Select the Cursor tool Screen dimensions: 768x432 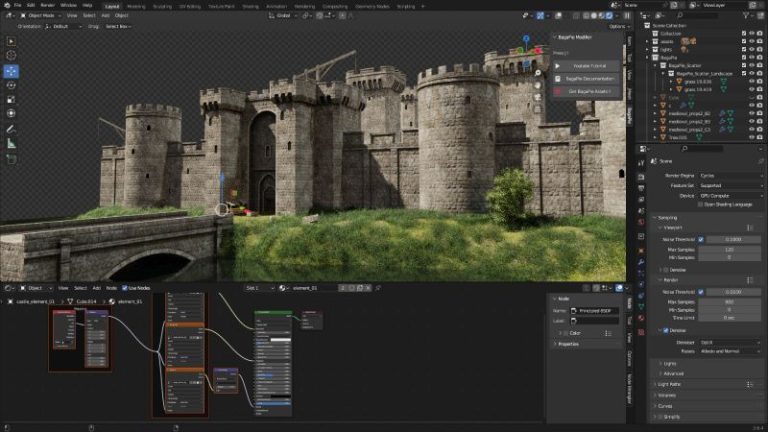(11, 55)
